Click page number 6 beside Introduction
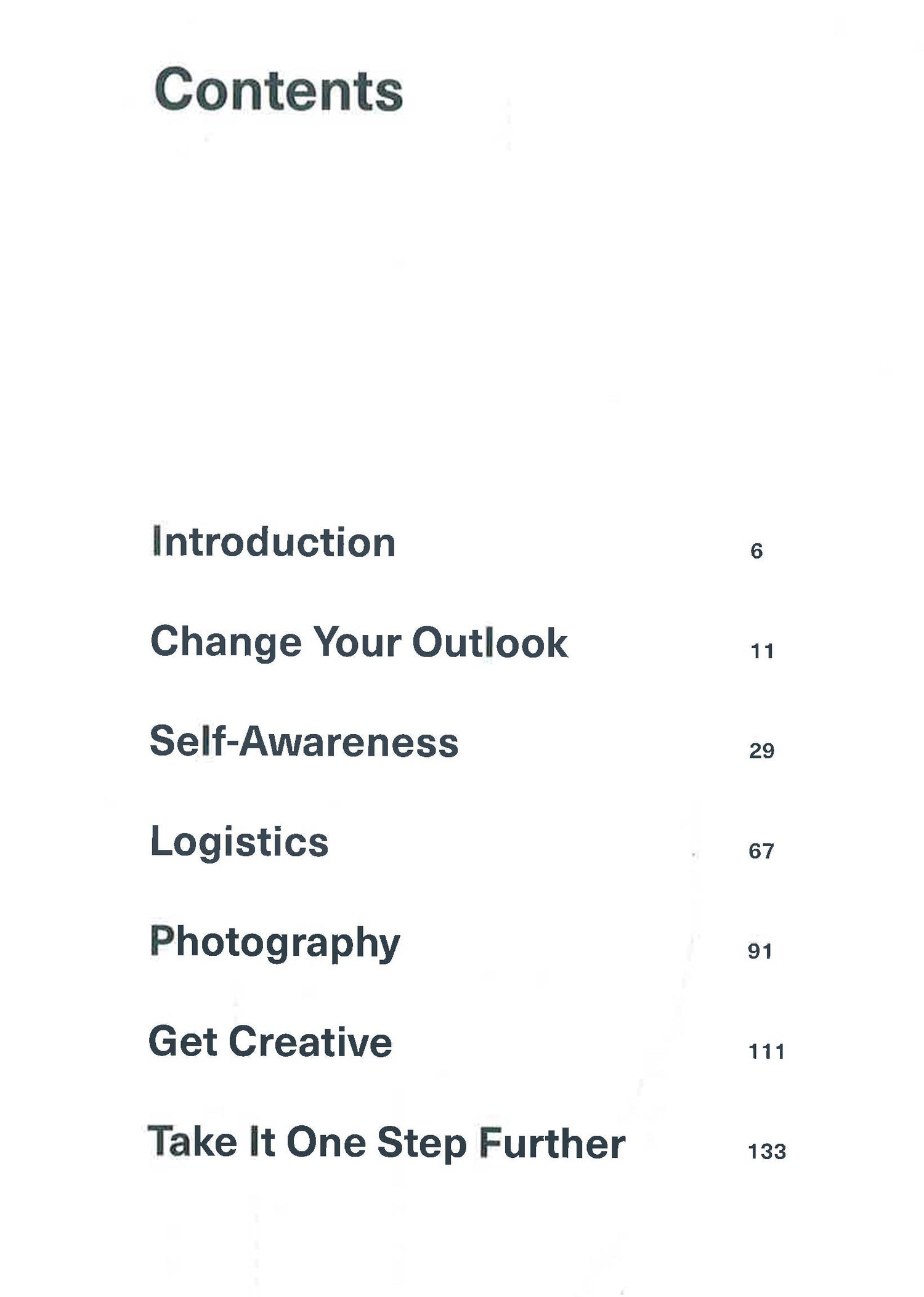Screen dimensions: 924x1297 point(756,551)
